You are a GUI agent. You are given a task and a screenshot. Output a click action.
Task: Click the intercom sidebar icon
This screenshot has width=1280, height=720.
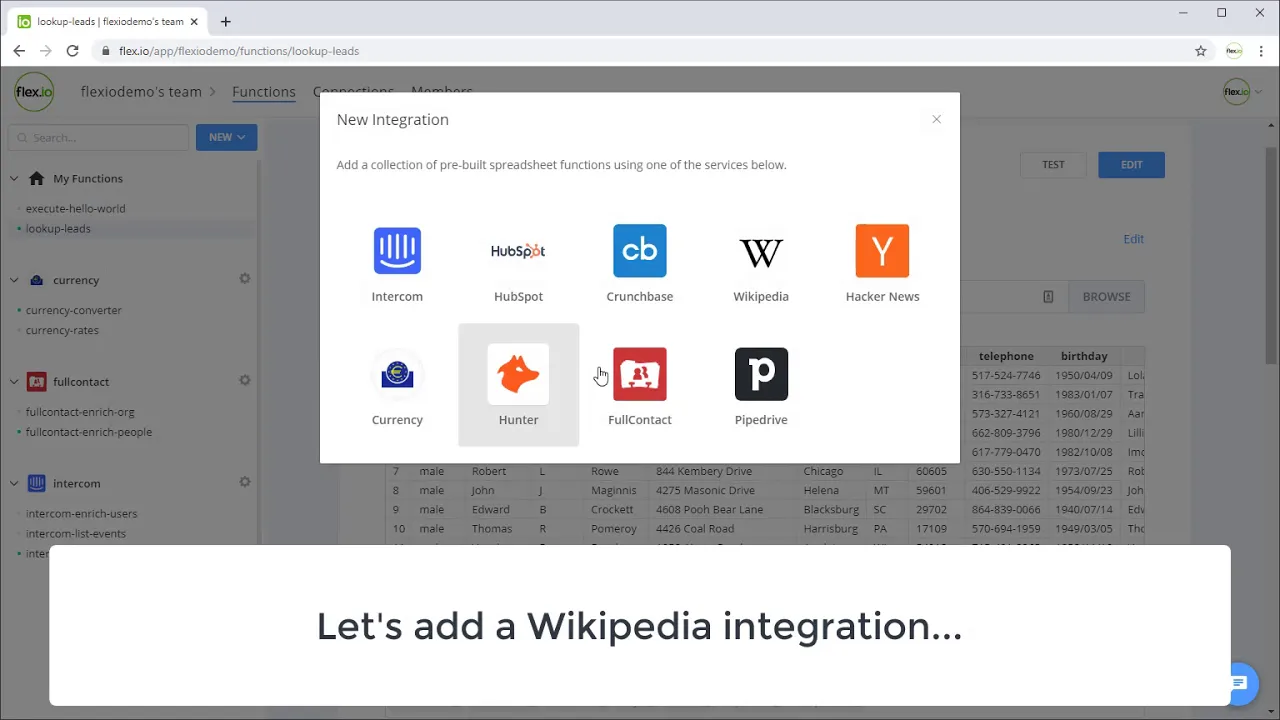pos(37,483)
